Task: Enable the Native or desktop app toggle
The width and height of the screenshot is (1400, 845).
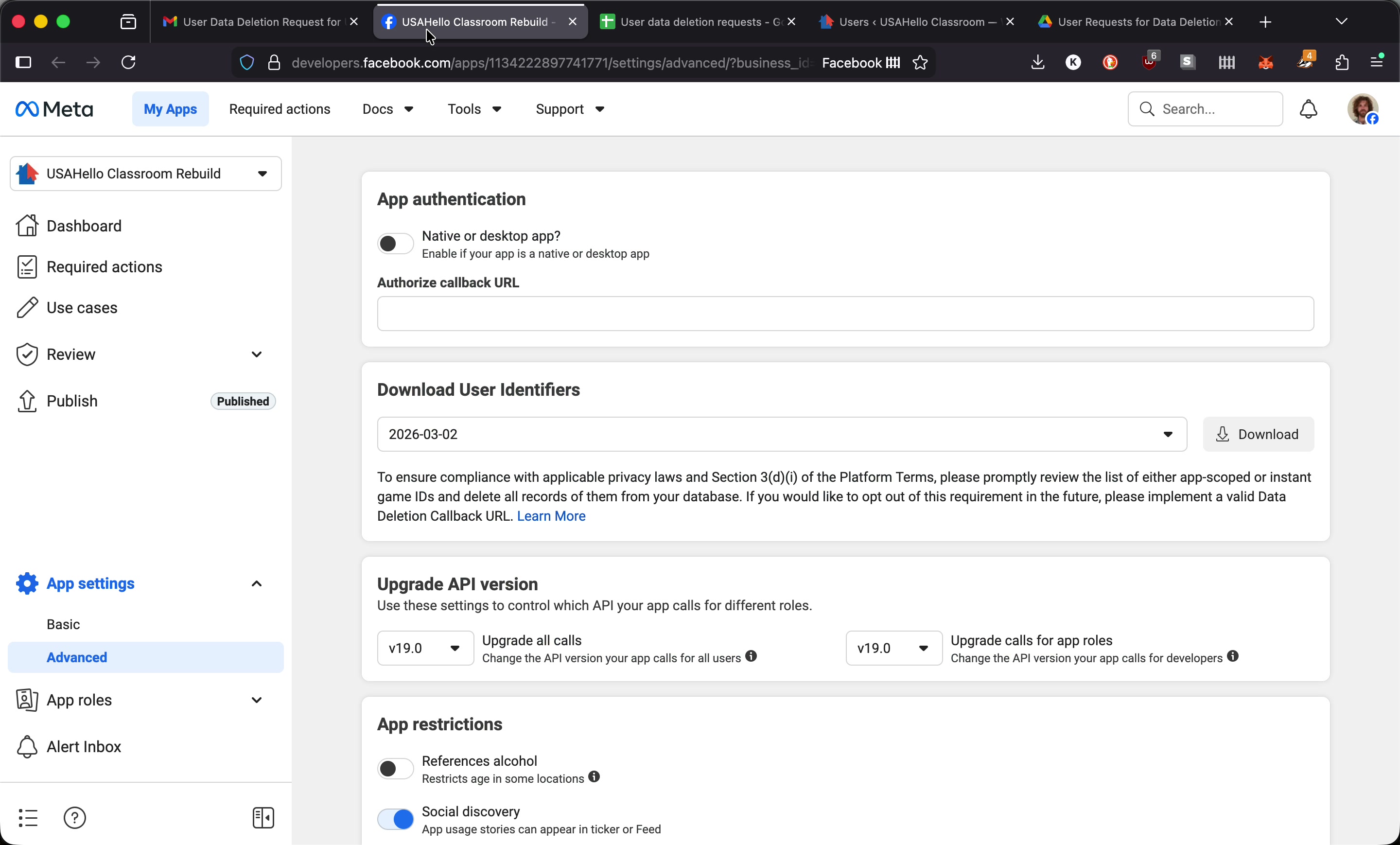Action: click(x=396, y=243)
